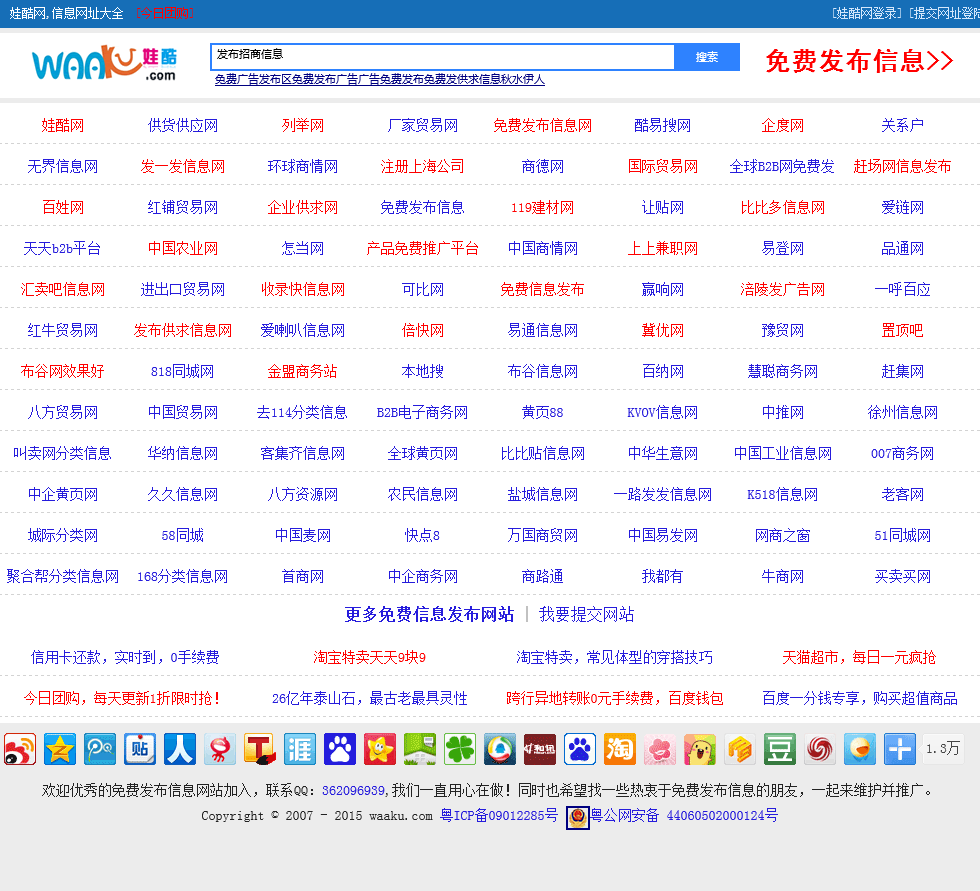This screenshot has width=980, height=891.
Task: Click the dark blue Baidu paw icon
Action: (340, 749)
